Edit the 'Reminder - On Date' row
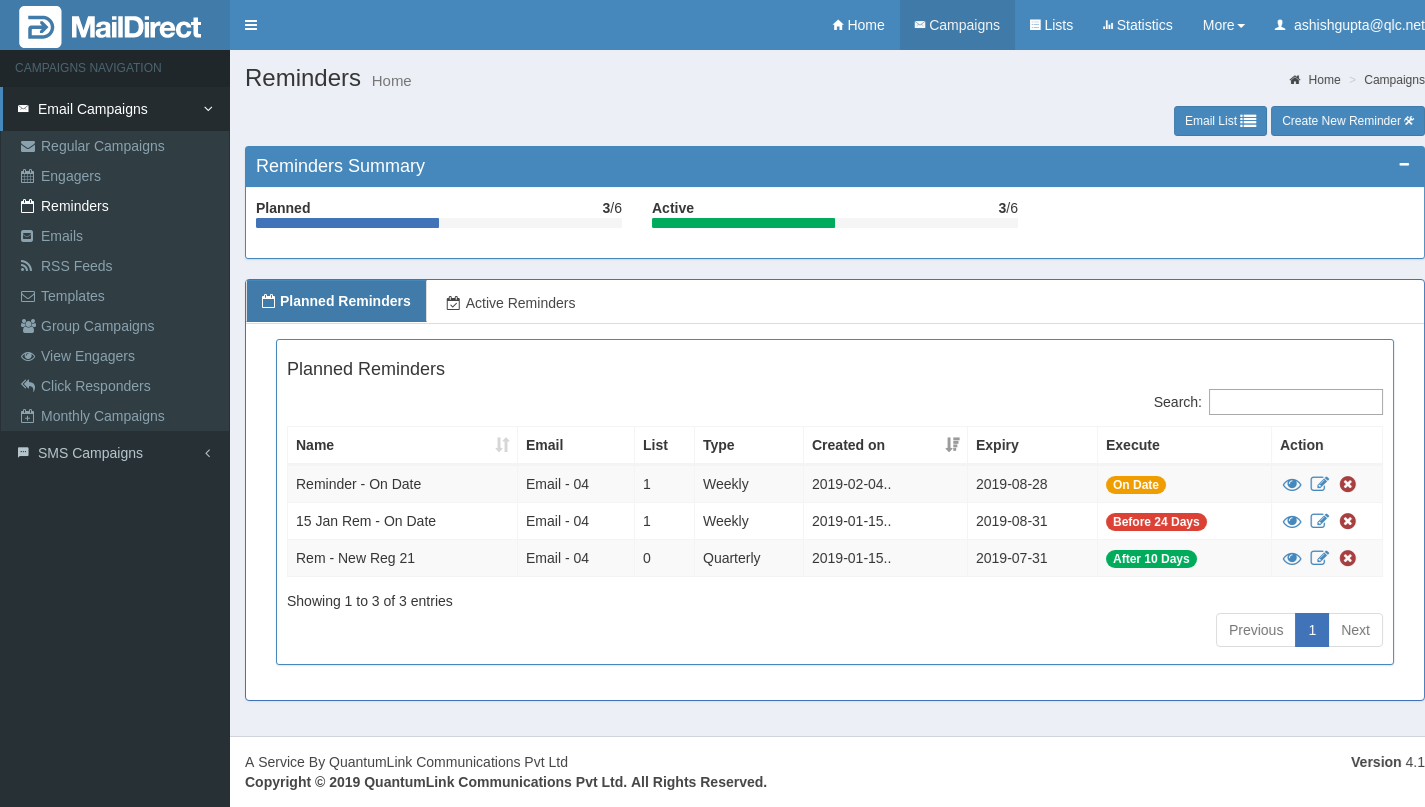The width and height of the screenshot is (1425, 807). click(x=1320, y=484)
